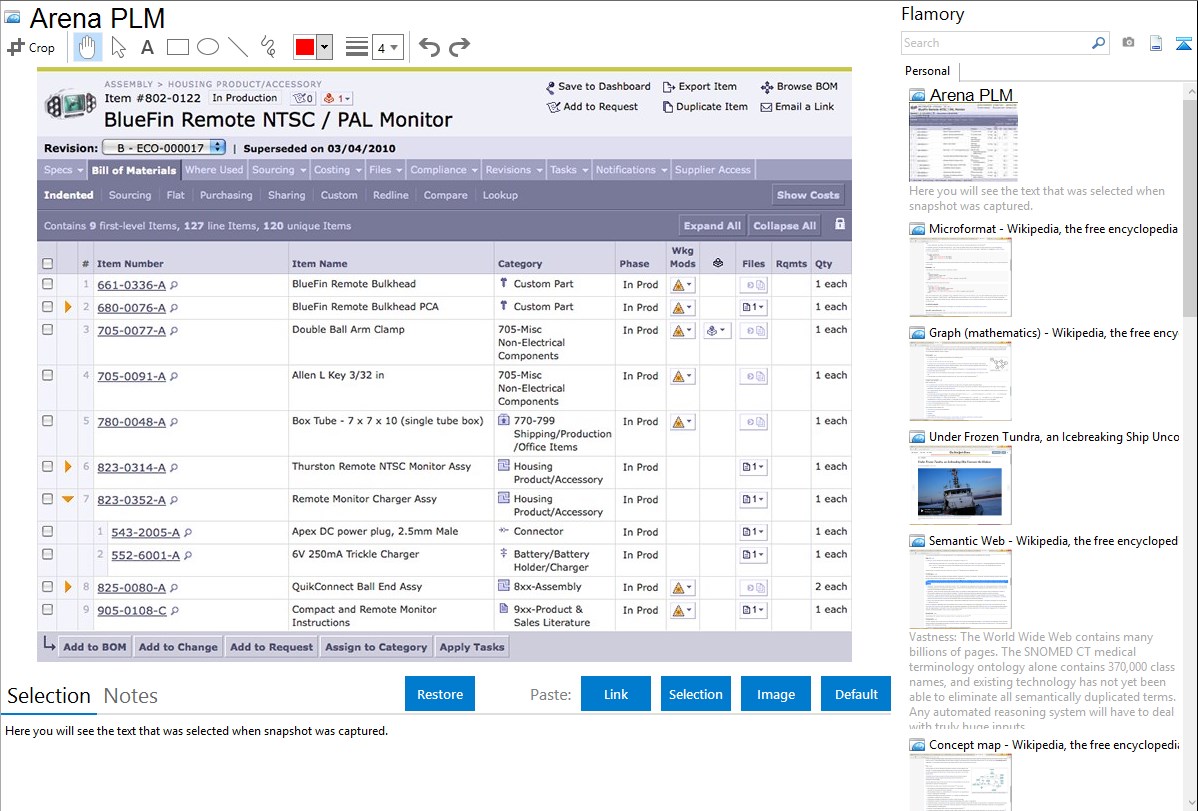Open the Graph (mathematics) snapshot thumbnail
The image size is (1198, 811).
click(960, 381)
